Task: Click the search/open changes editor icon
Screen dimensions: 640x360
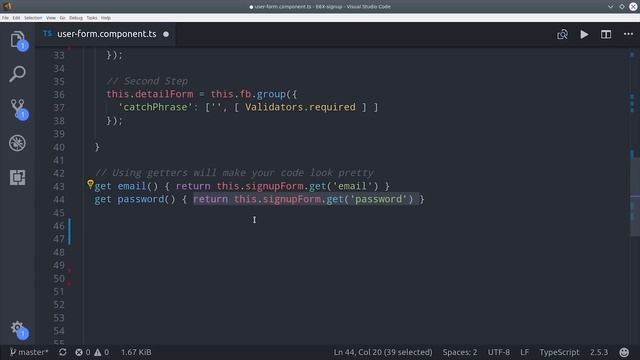Action: [x=562, y=34]
